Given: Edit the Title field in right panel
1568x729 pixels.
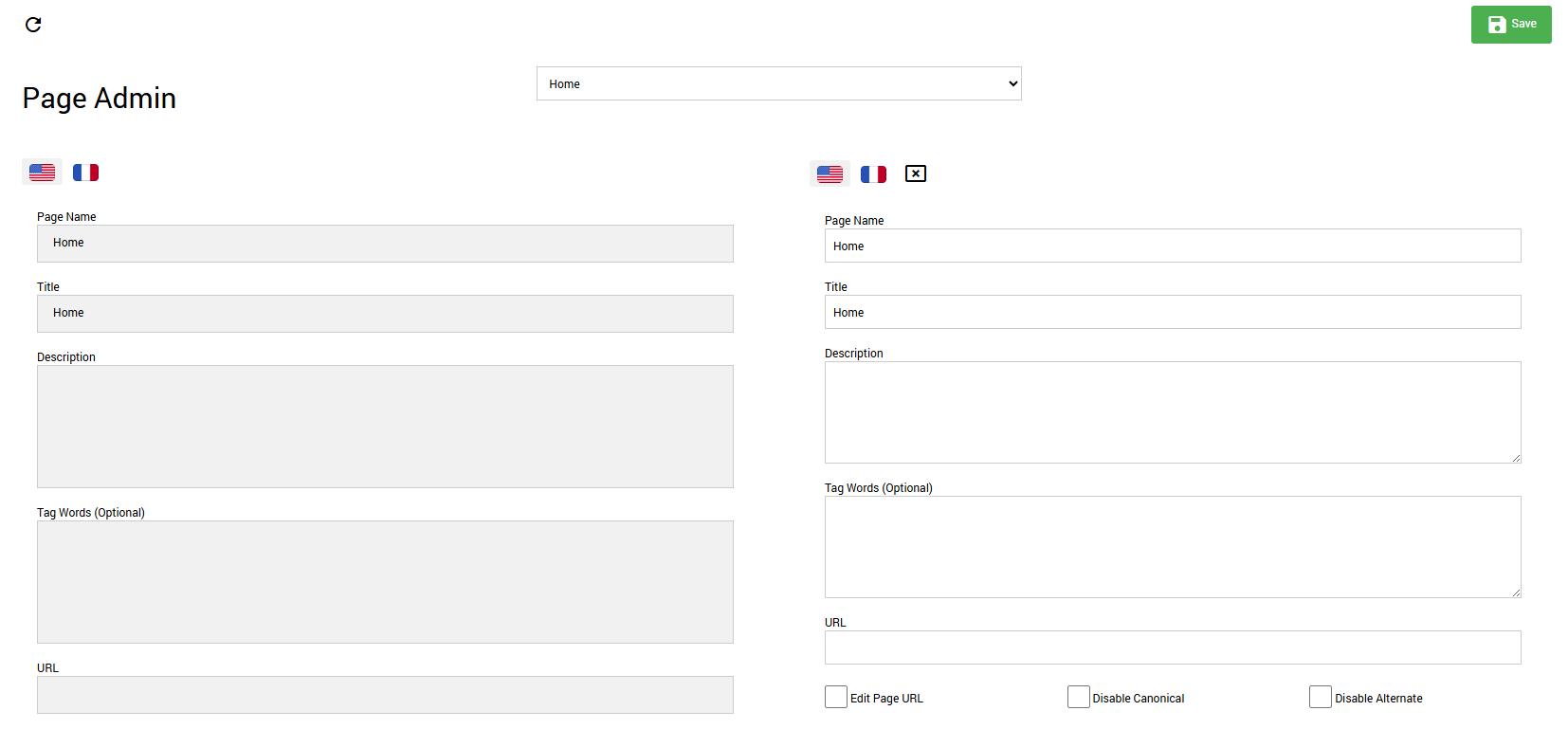Looking at the screenshot, I should click(x=1173, y=312).
